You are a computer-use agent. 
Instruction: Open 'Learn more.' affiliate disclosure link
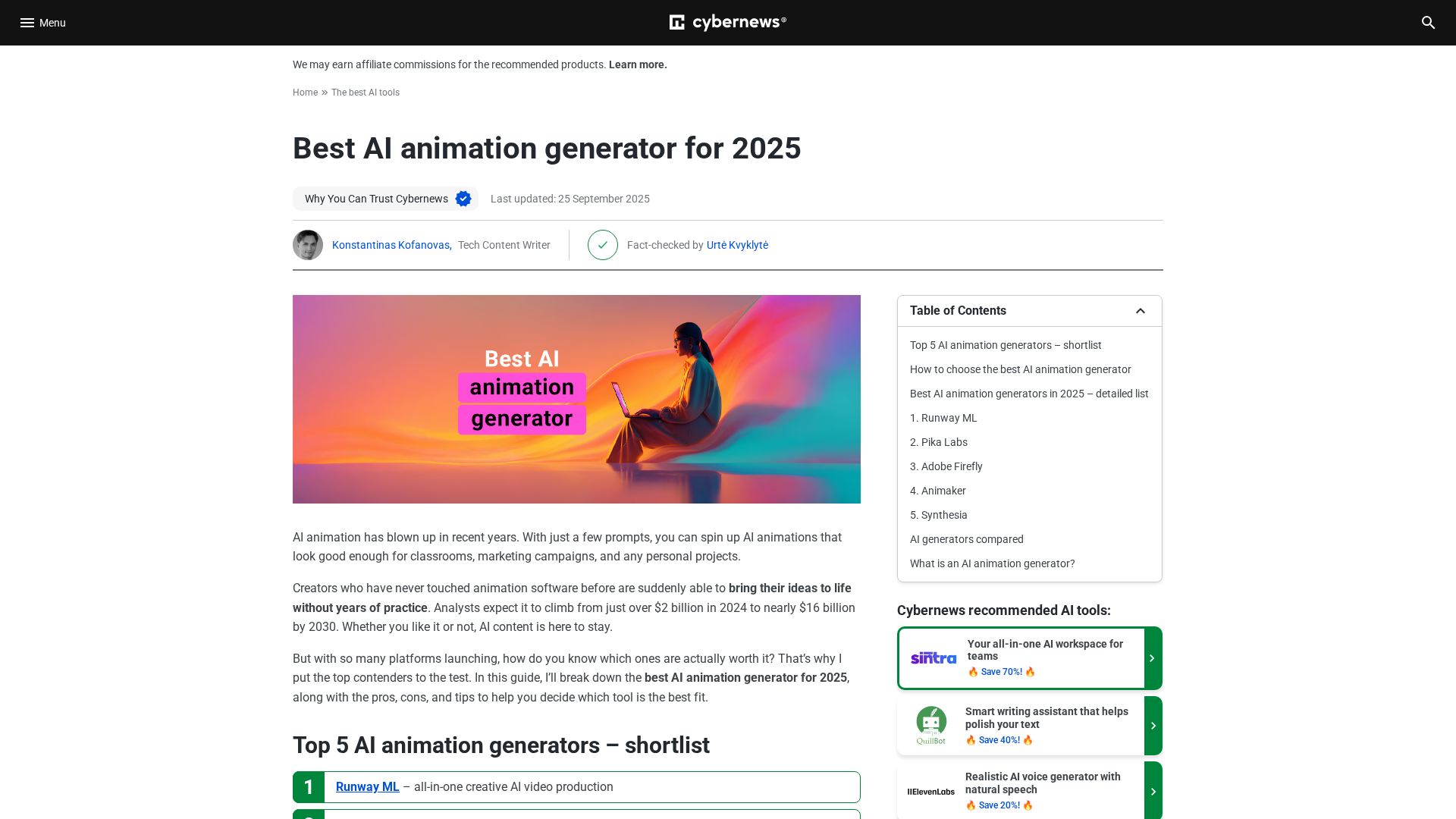pyautogui.click(x=638, y=64)
